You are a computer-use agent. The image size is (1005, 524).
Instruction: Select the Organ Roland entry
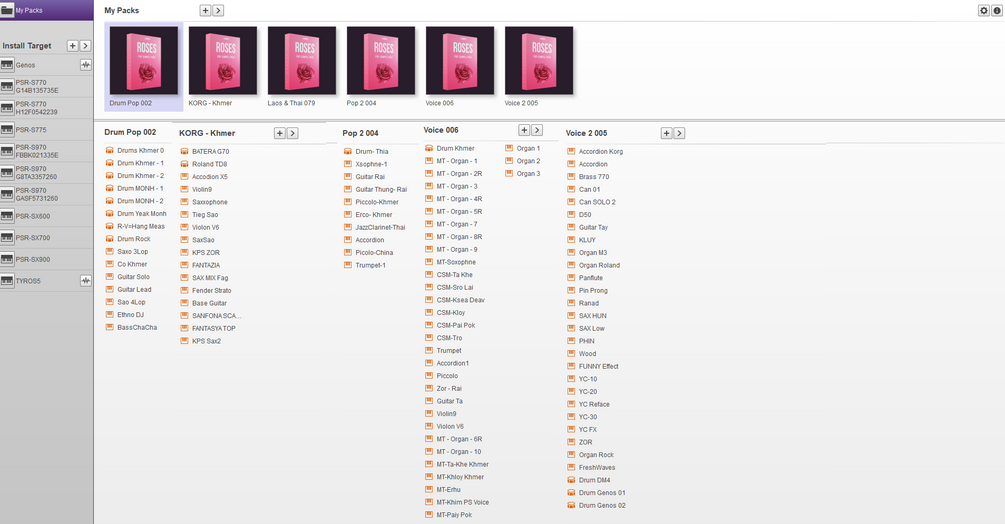click(599, 265)
